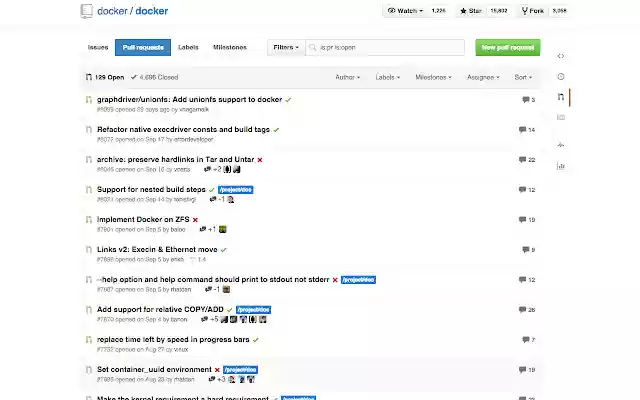This screenshot has width=640, height=400.
Task: Star the docker repository
Action: point(471,11)
